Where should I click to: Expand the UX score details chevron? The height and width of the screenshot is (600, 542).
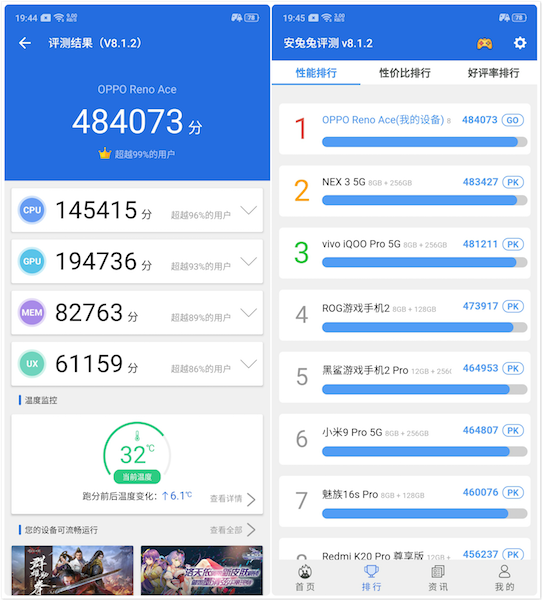(x=249, y=364)
